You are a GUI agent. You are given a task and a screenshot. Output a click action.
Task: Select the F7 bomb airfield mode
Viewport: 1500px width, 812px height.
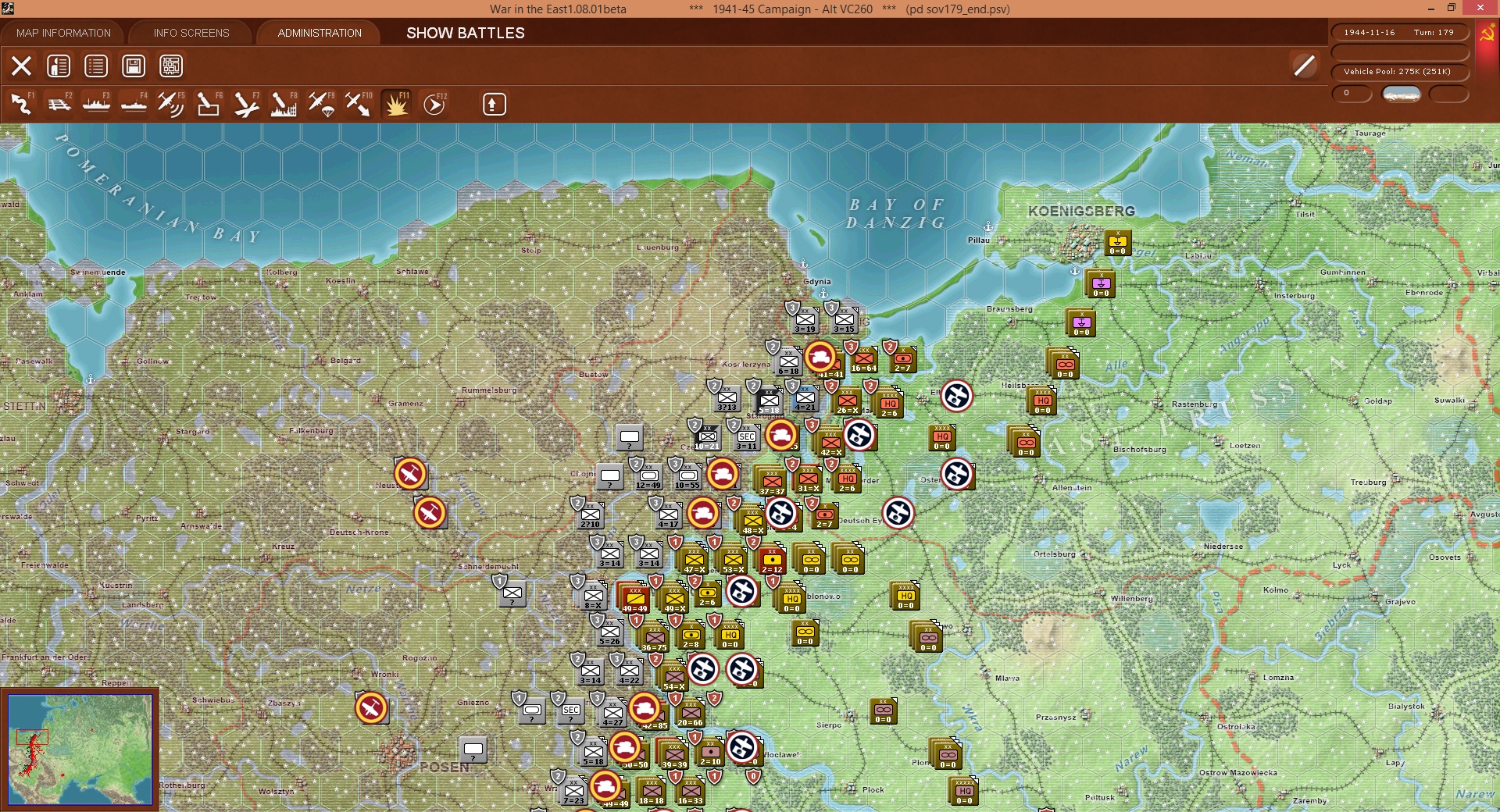(246, 104)
